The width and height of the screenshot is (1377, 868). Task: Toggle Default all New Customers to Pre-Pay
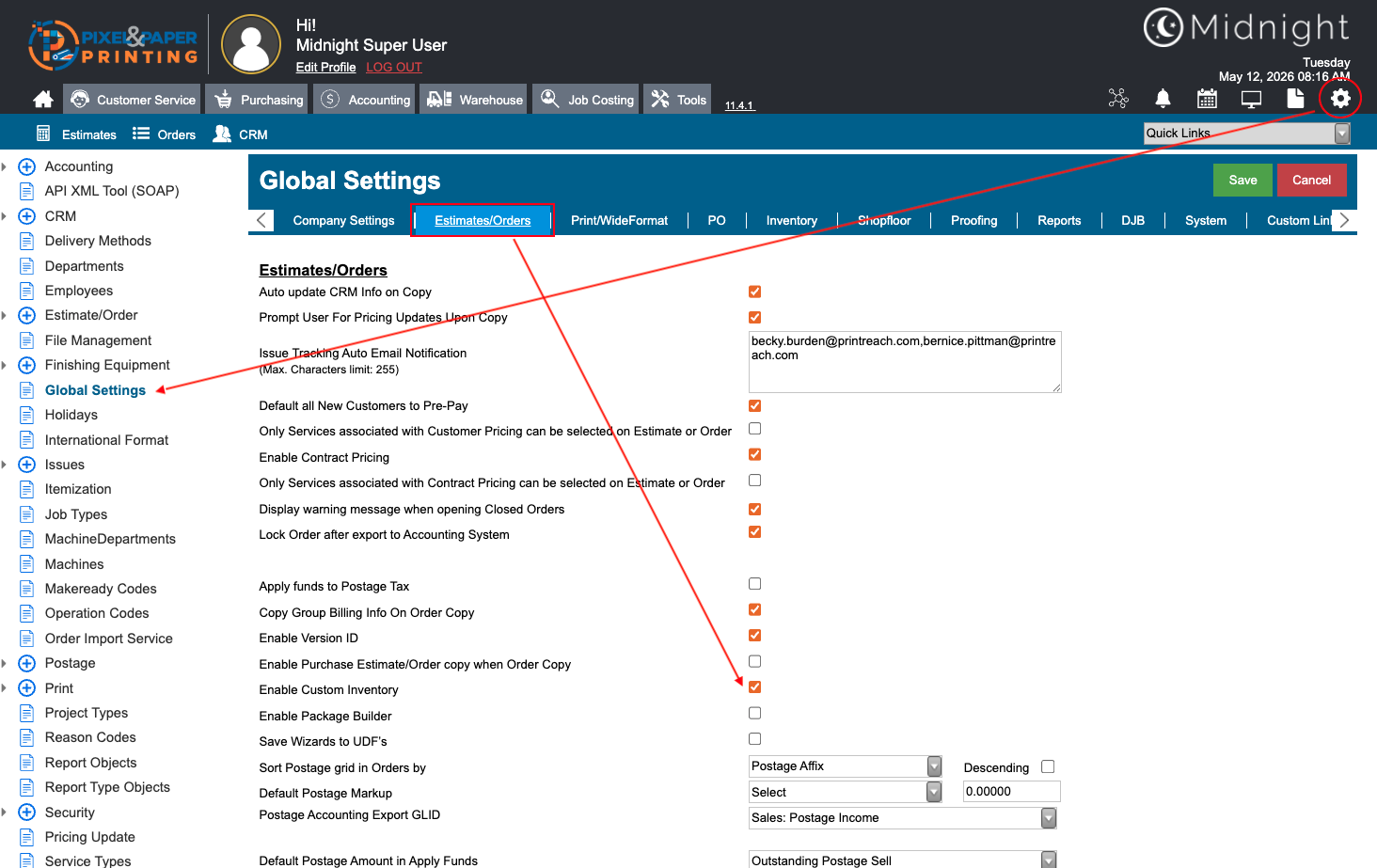pos(754,405)
